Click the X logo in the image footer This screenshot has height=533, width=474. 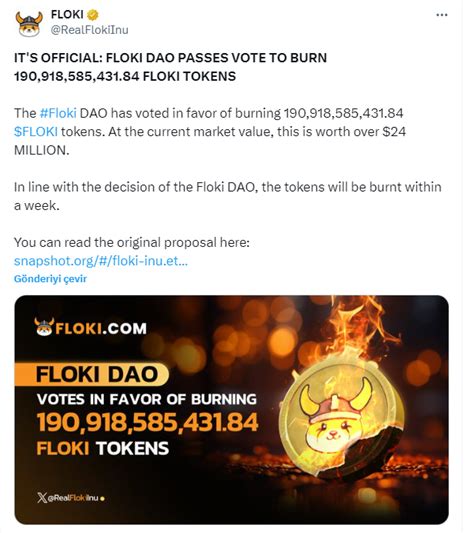[x=42, y=498]
